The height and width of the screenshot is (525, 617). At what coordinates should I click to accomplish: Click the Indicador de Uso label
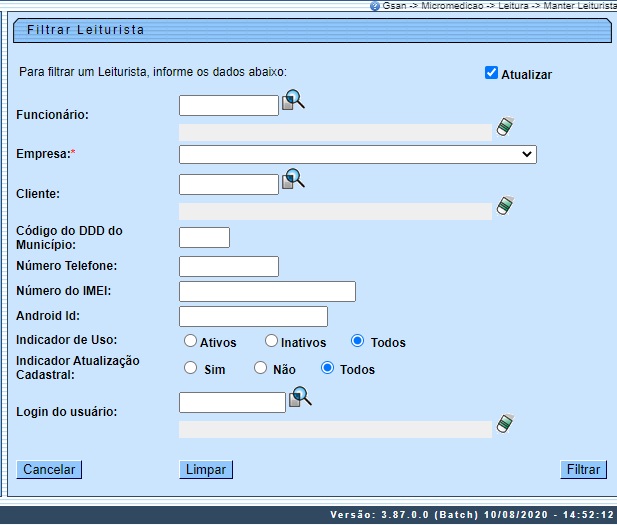pyautogui.click(x=67, y=340)
